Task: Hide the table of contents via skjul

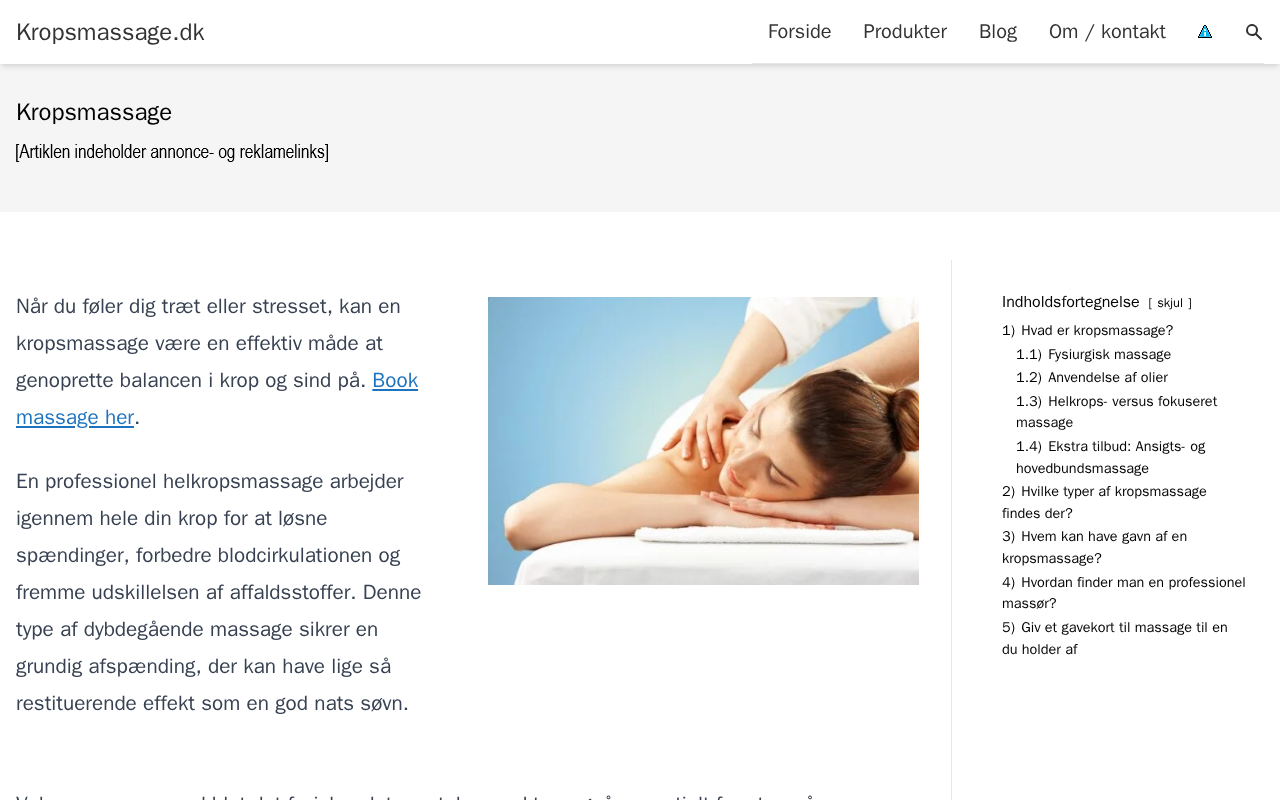Action: pyautogui.click(x=1170, y=303)
